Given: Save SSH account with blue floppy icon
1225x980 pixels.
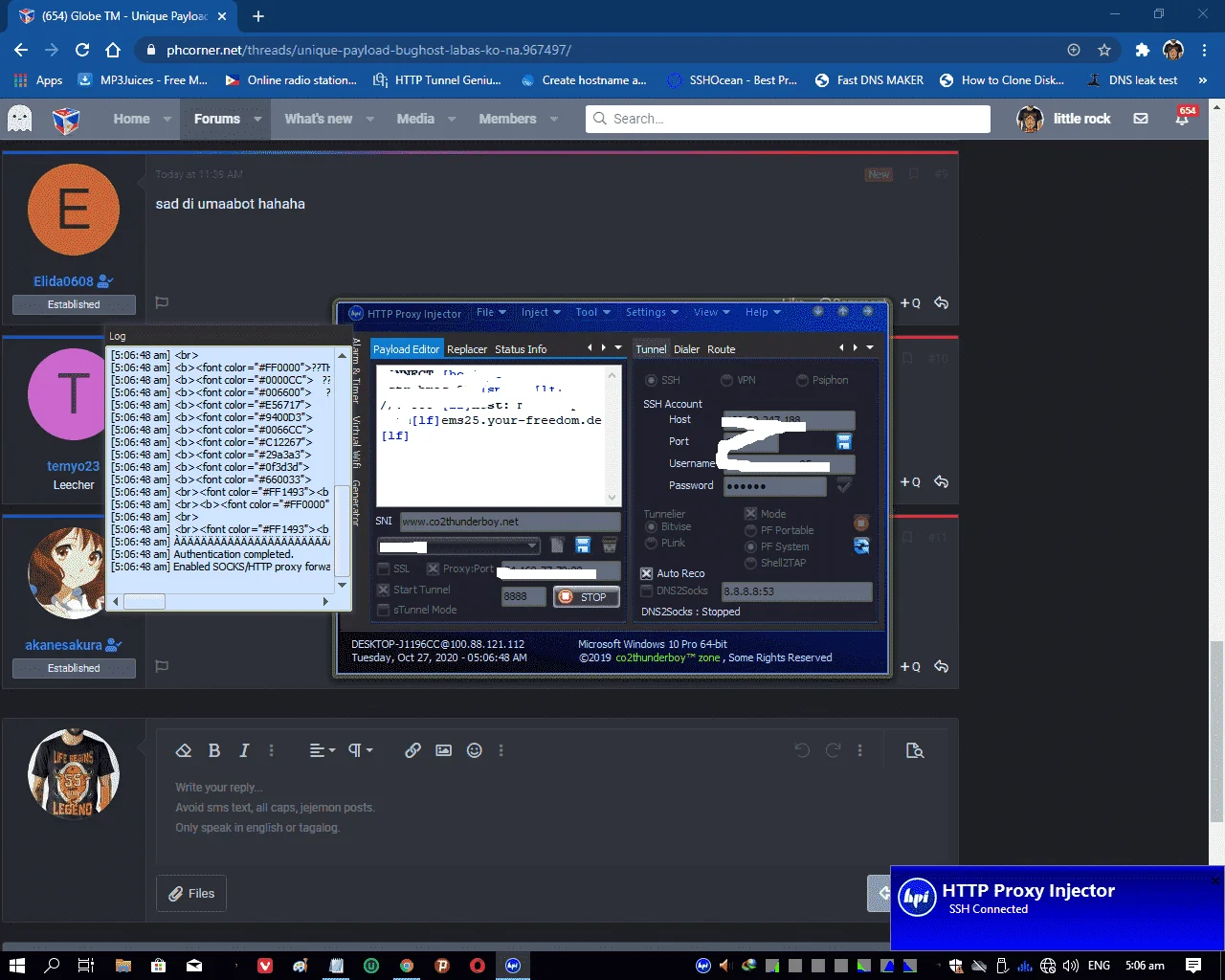Looking at the screenshot, I should [x=844, y=441].
